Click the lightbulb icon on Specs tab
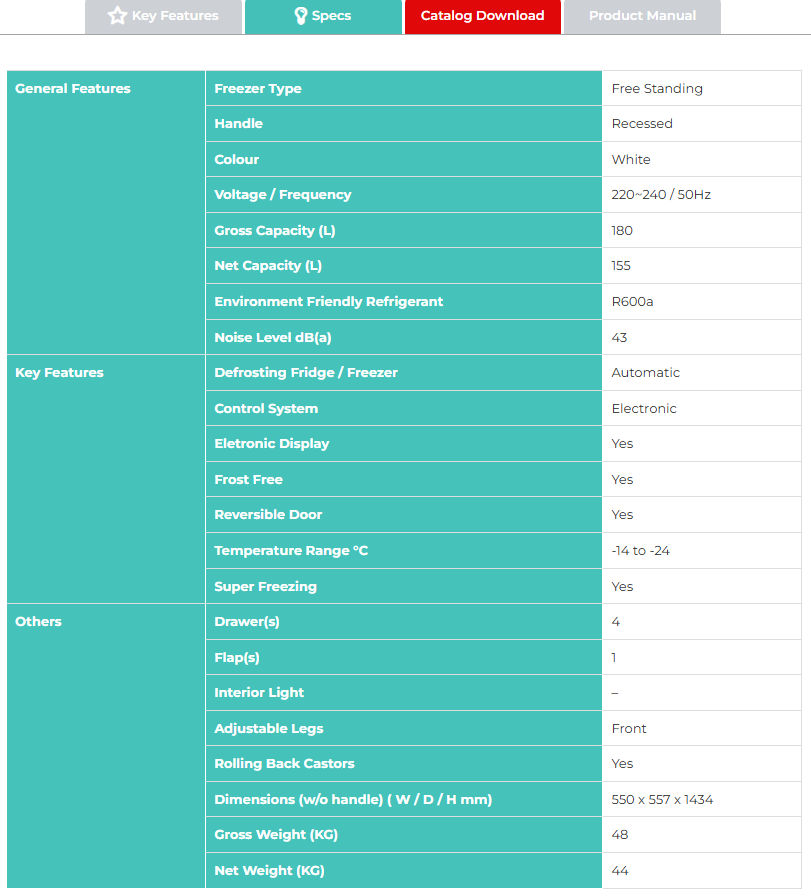Image resolution: width=811 pixels, height=896 pixels. point(301,16)
